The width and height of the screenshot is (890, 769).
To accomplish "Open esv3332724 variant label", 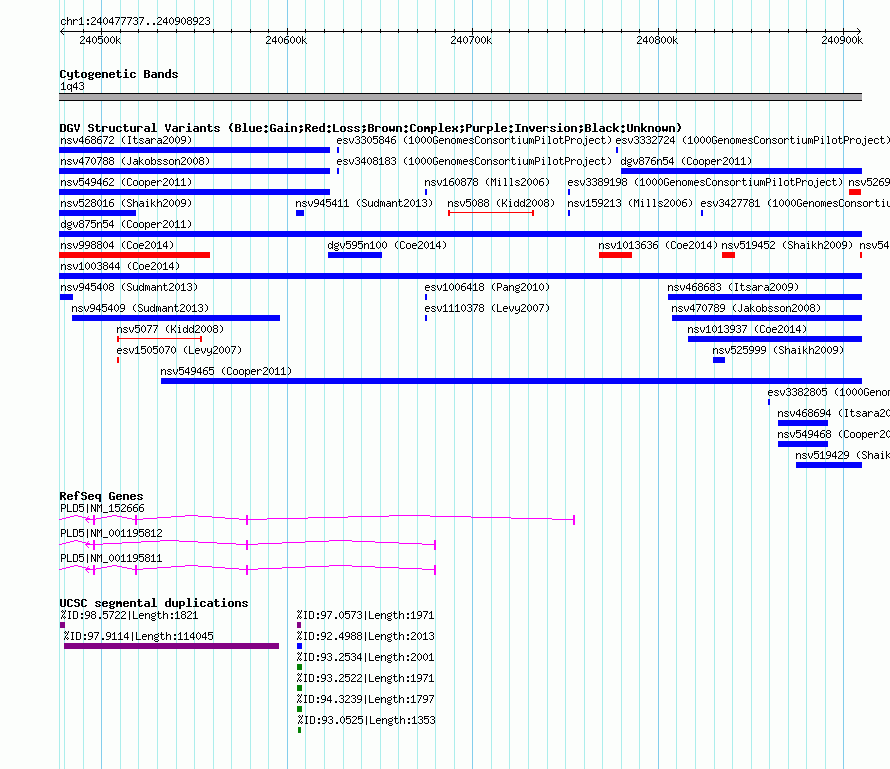I will [753, 140].
